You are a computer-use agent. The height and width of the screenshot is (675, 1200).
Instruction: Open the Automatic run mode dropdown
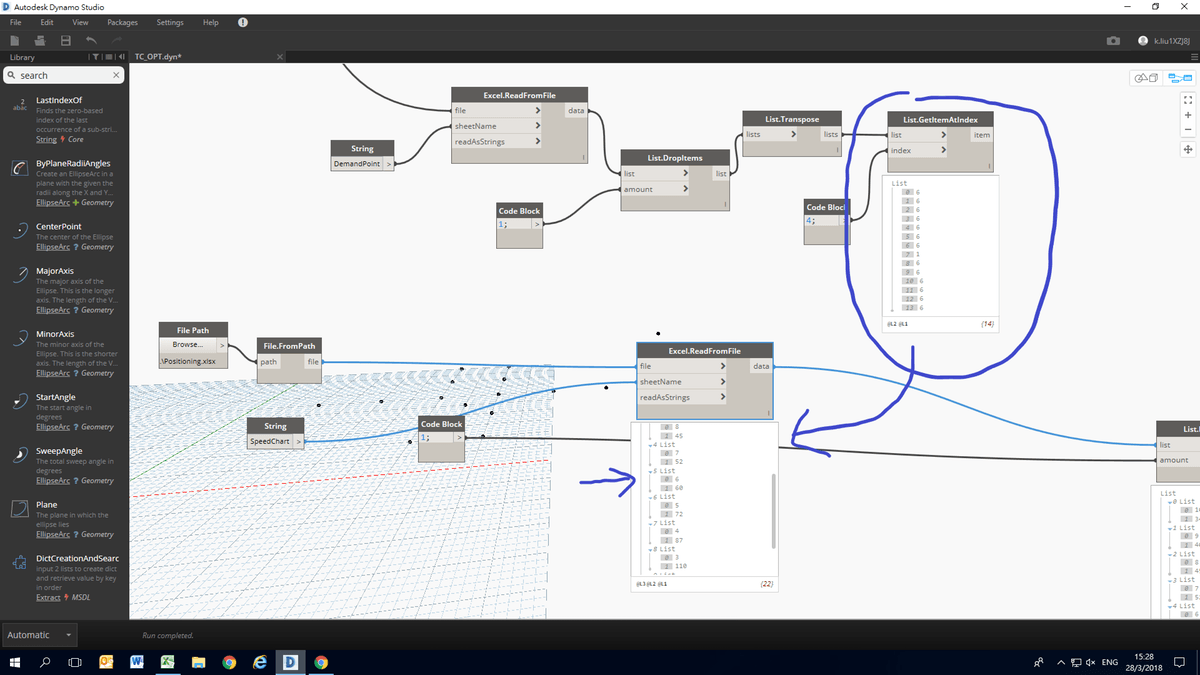[40, 634]
